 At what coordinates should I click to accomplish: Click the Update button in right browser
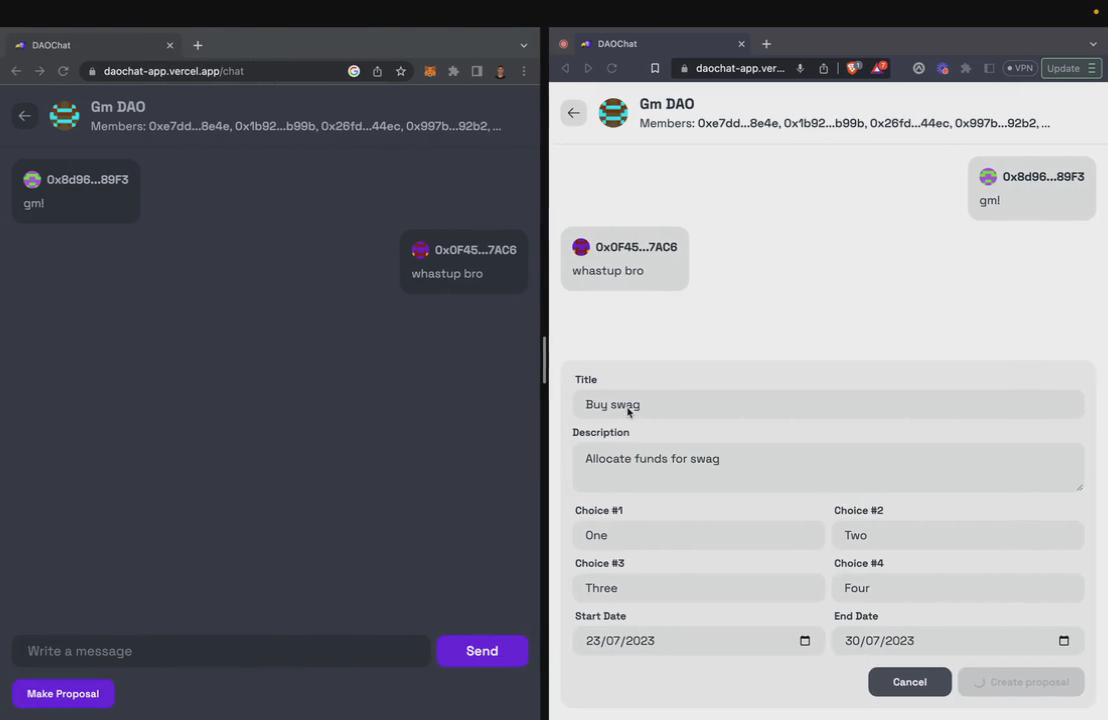[1063, 68]
